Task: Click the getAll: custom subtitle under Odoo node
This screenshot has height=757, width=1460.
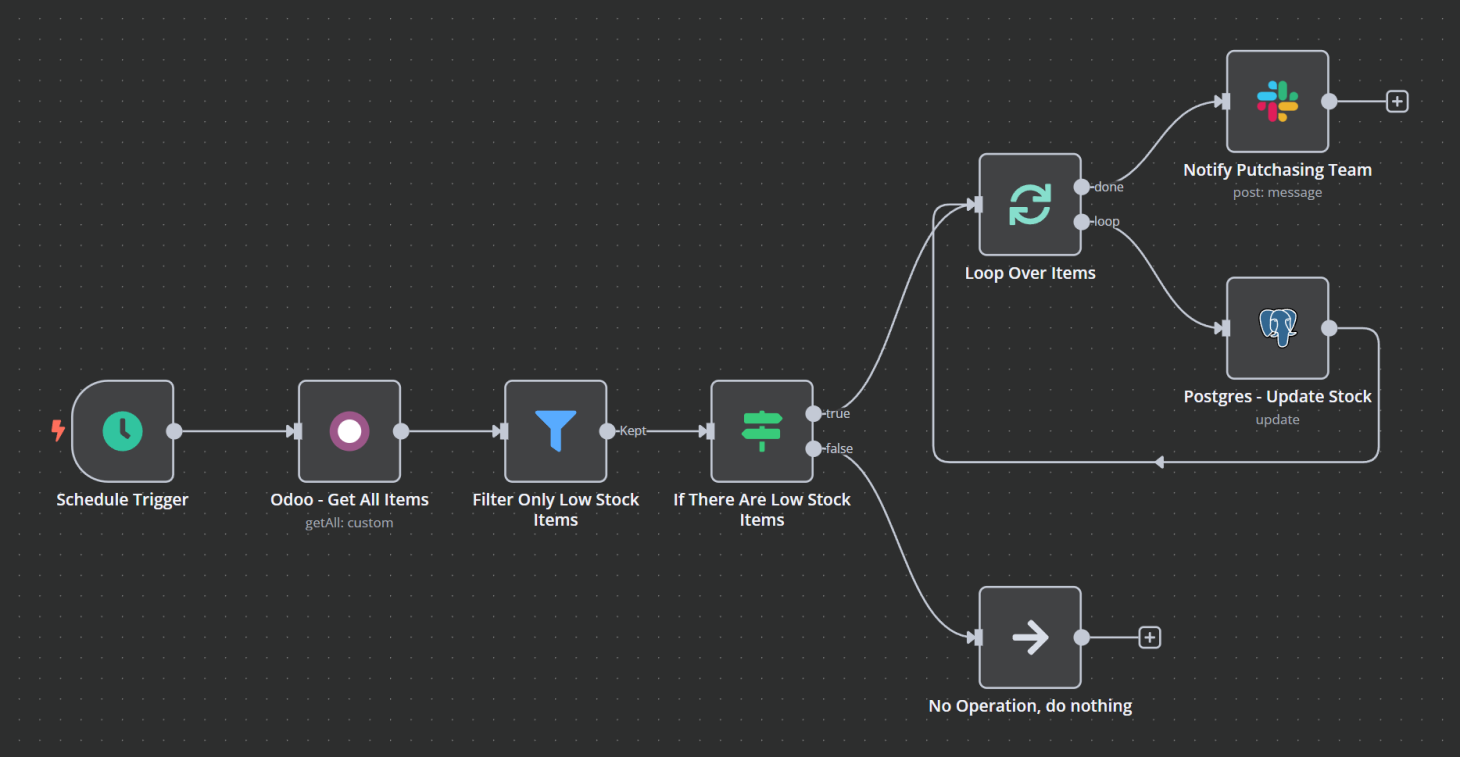Action: [x=349, y=521]
